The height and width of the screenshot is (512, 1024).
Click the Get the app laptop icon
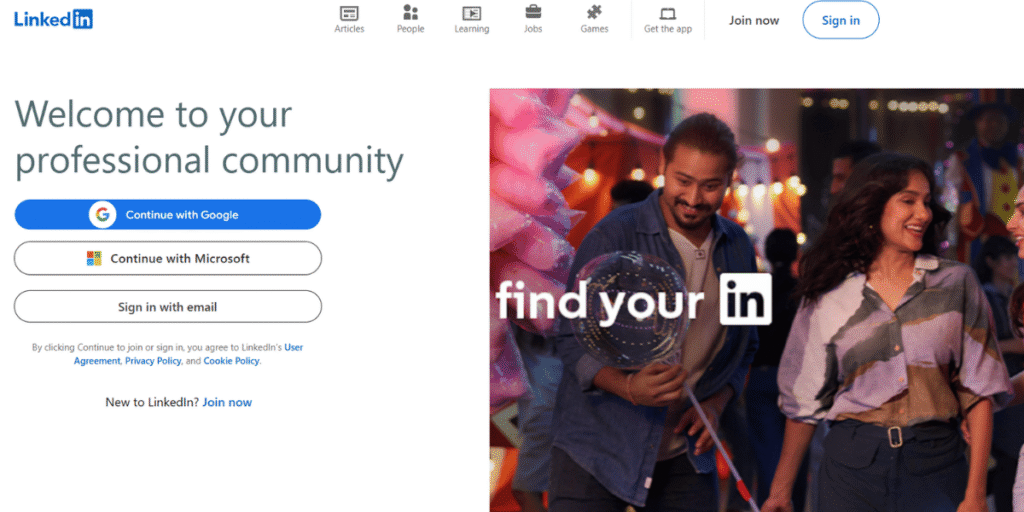pyautogui.click(x=667, y=14)
